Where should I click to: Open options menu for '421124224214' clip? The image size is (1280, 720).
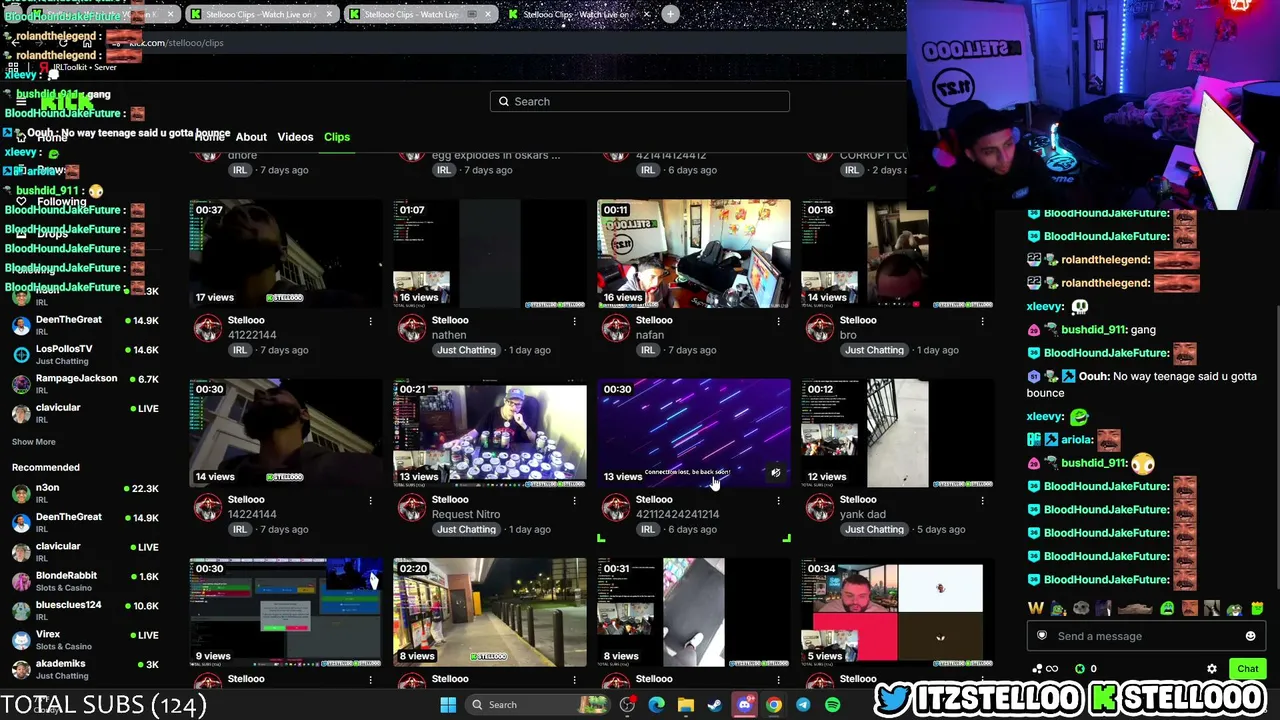click(x=778, y=500)
